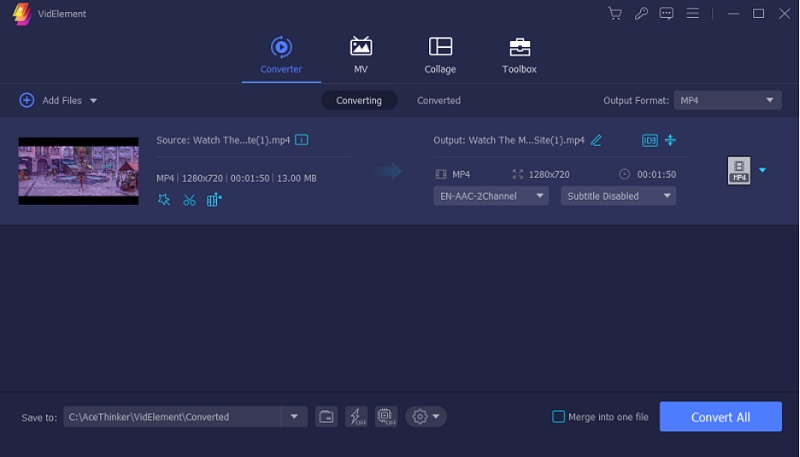Close the VidElement window
Image resolution: width=800 pixels, height=457 pixels.
785,14
